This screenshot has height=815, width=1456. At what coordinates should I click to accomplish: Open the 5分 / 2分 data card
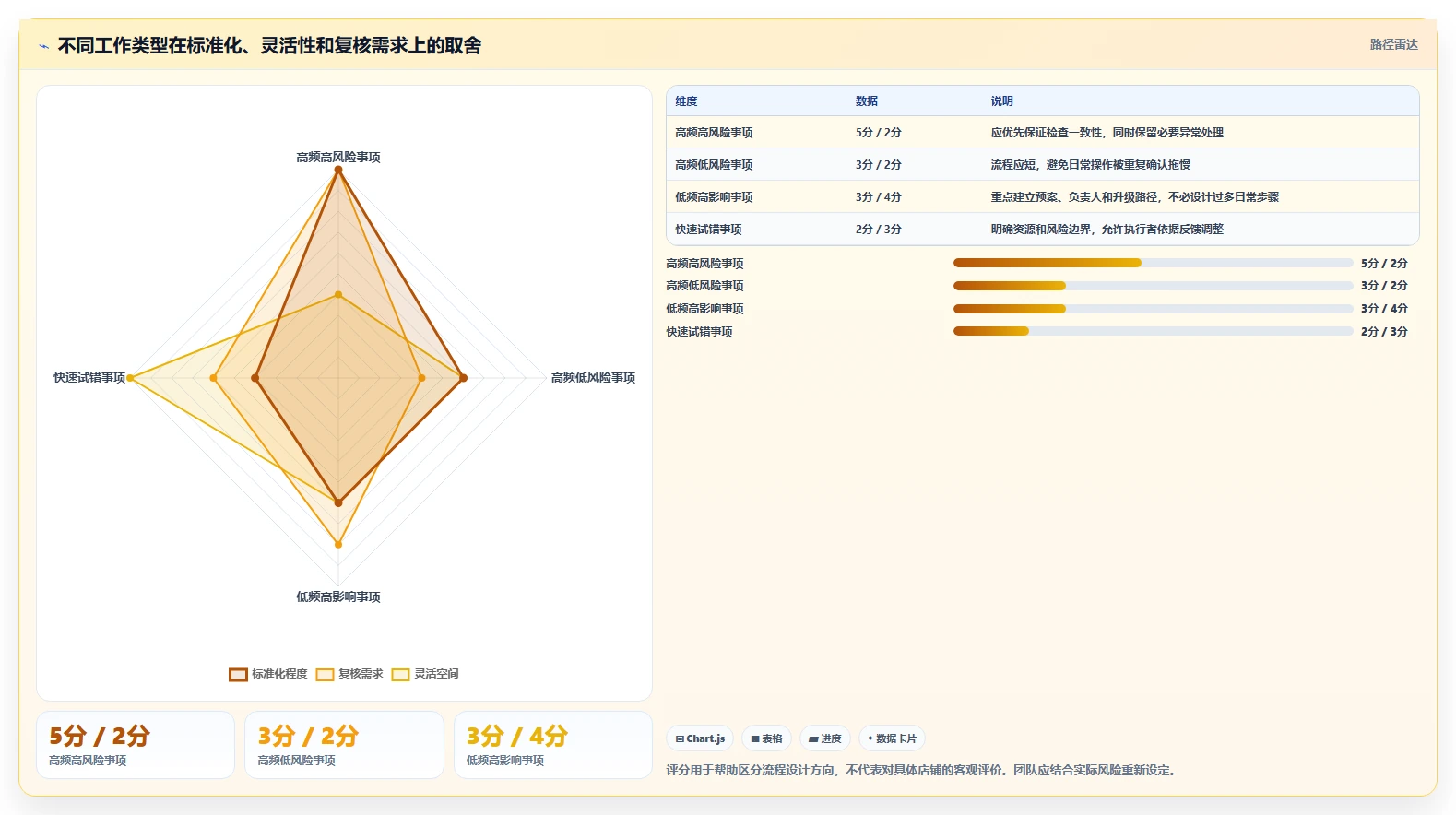point(136,745)
